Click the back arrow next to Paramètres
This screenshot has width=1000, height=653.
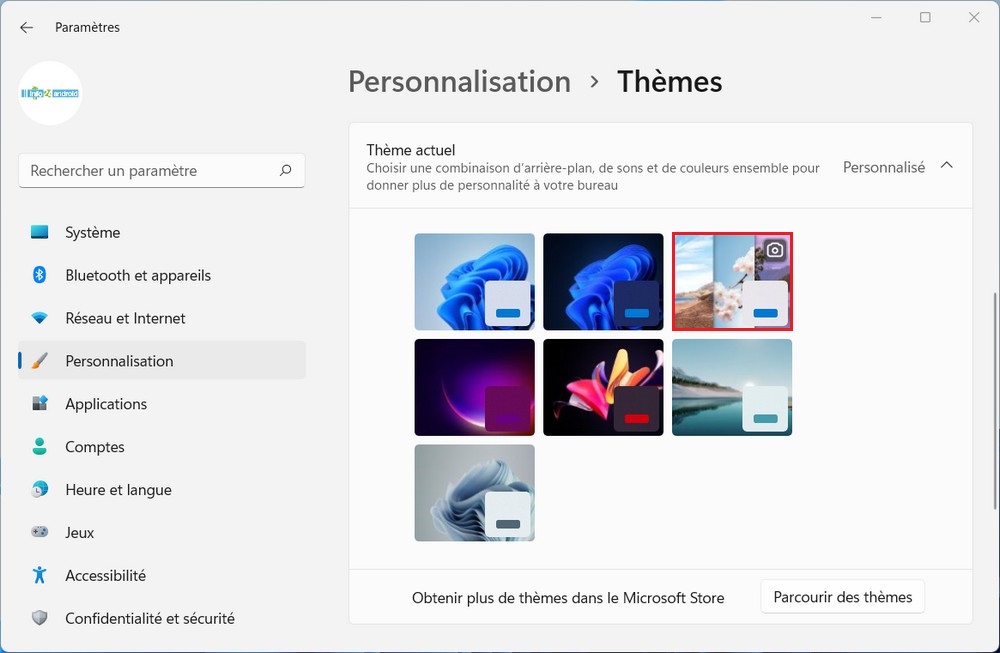click(x=26, y=27)
